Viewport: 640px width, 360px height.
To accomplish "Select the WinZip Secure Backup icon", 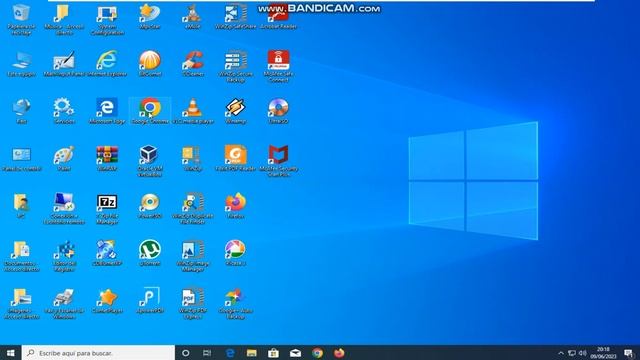I will click(x=236, y=67).
